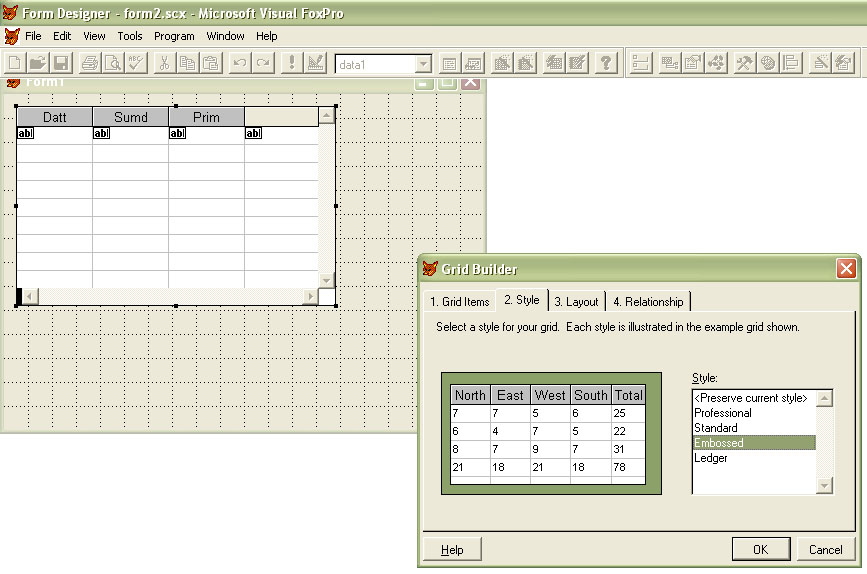Select <Preserve current style> in Style list

point(754,398)
